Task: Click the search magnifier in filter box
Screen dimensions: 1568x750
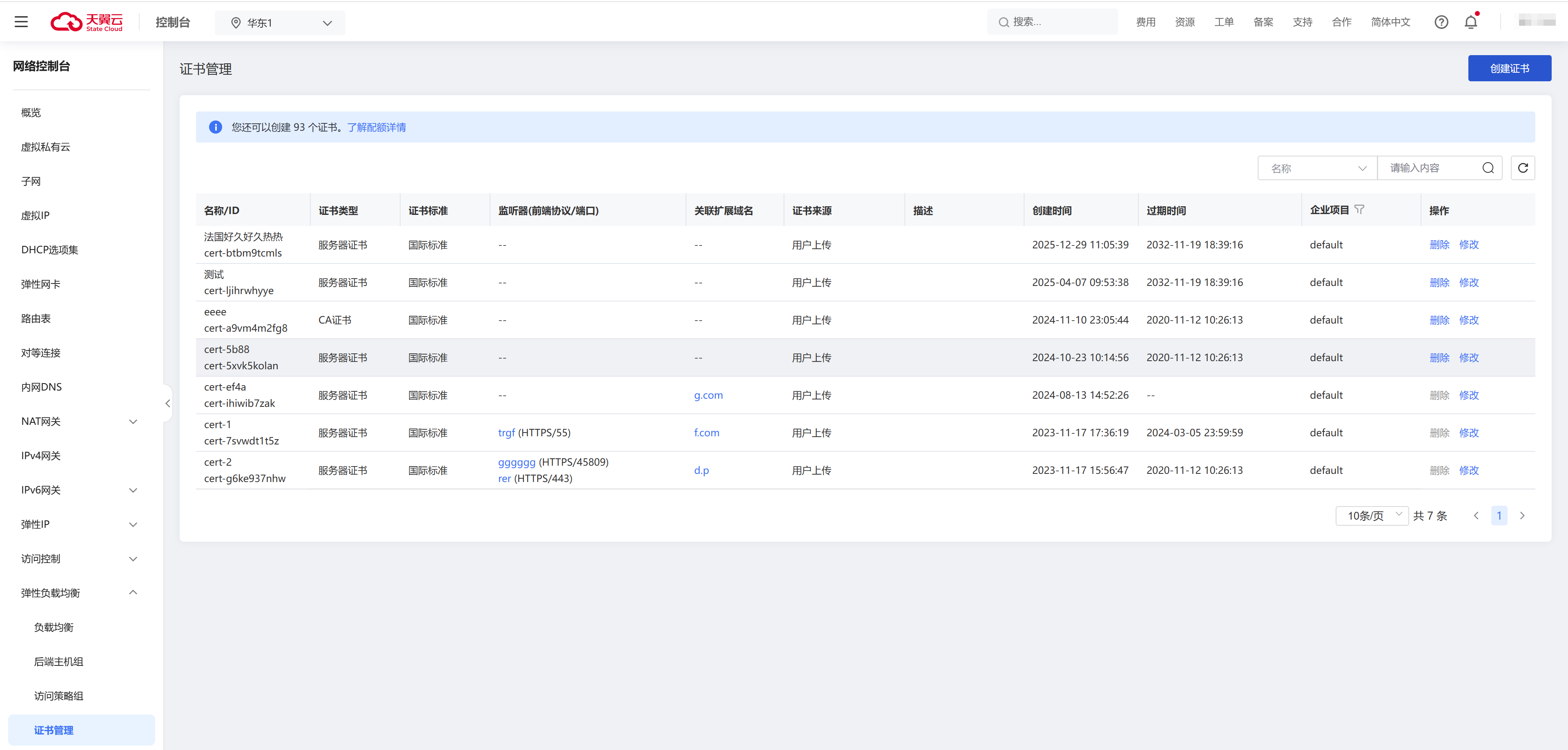Action: [x=1488, y=168]
